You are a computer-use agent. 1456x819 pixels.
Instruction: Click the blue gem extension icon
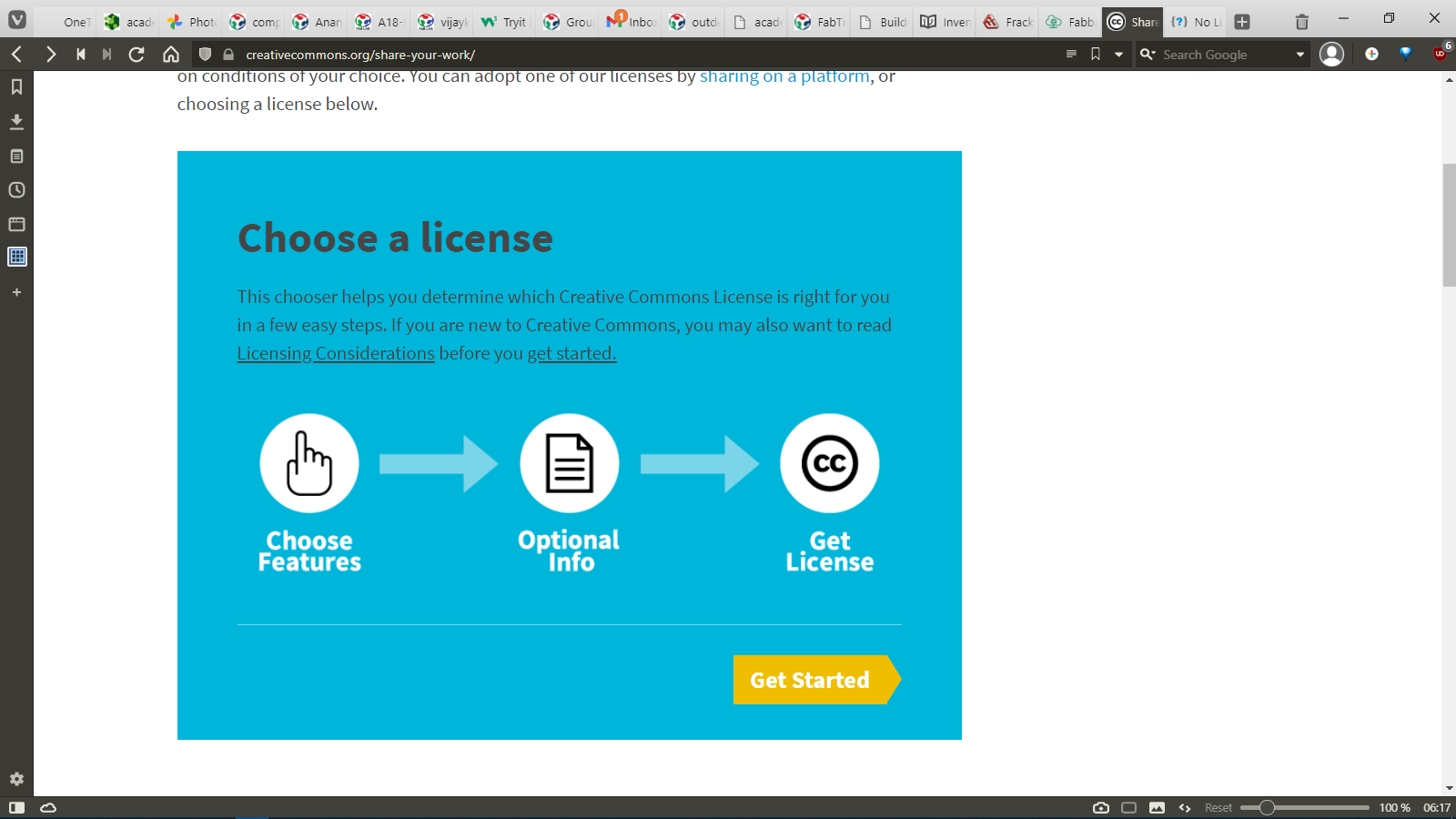[1406, 54]
